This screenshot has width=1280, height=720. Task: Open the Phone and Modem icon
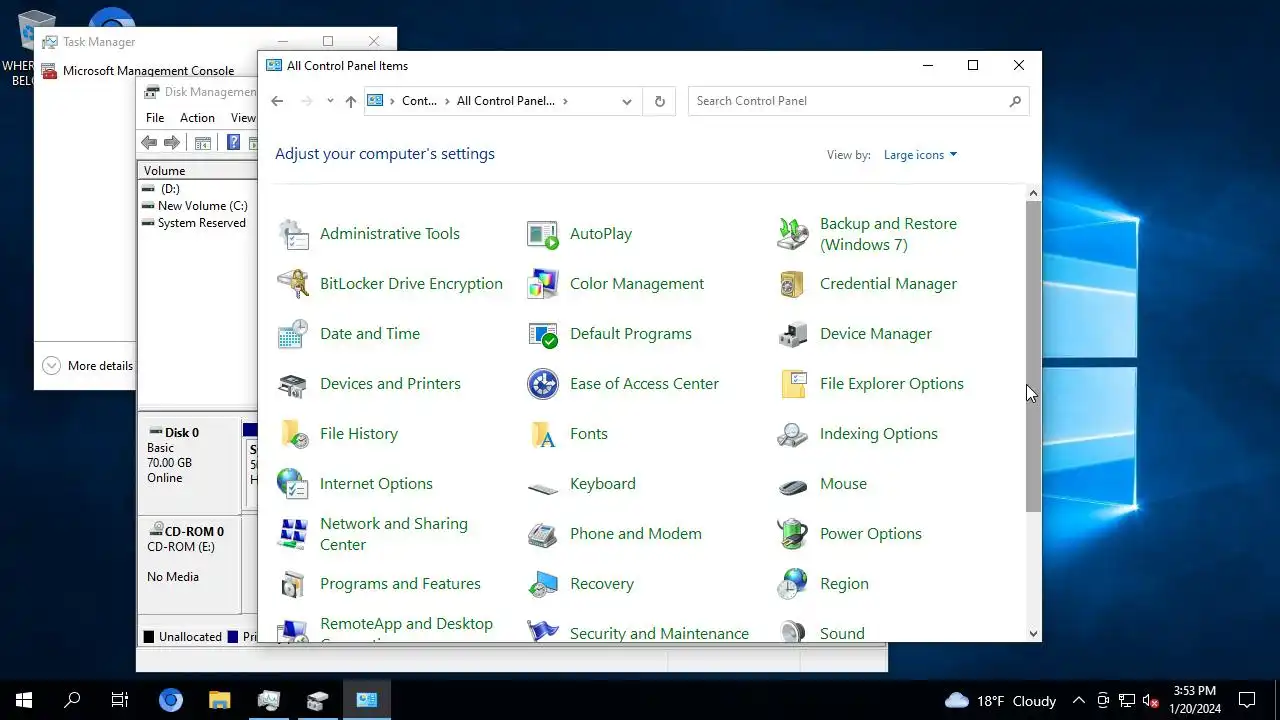click(x=543, y=534)
